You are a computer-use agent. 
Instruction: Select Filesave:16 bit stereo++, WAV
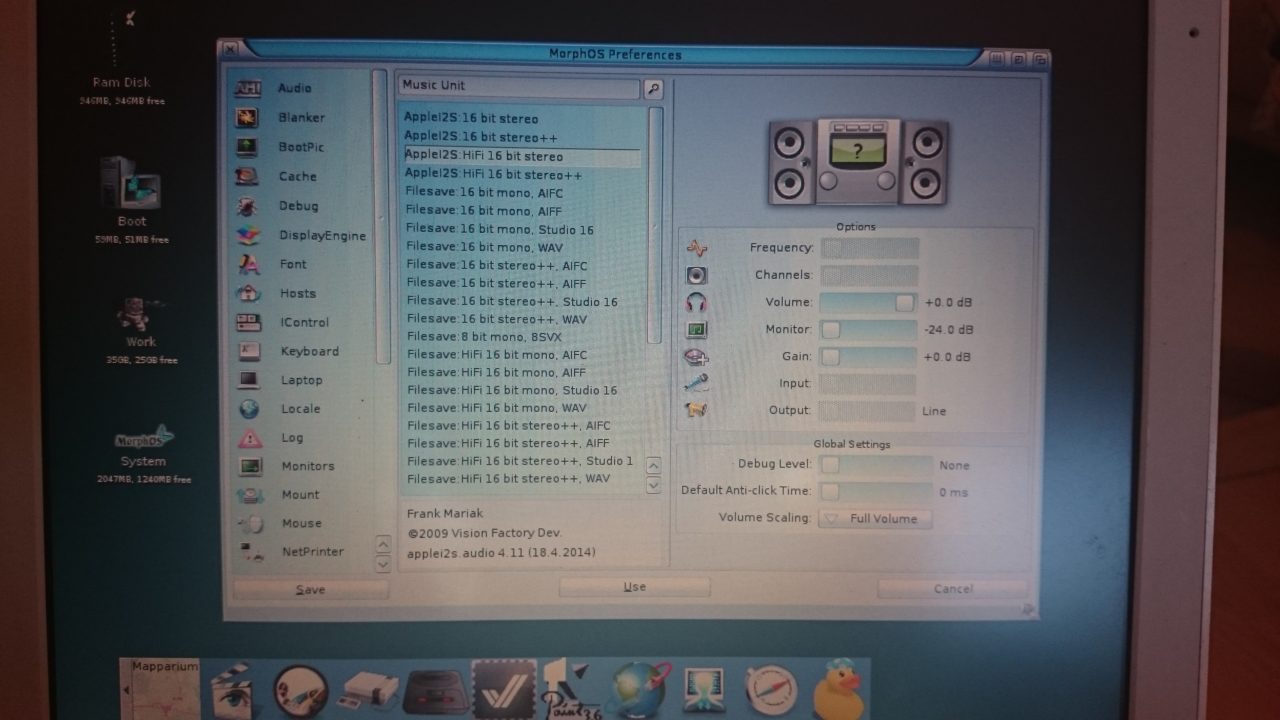tap(497, 319)
